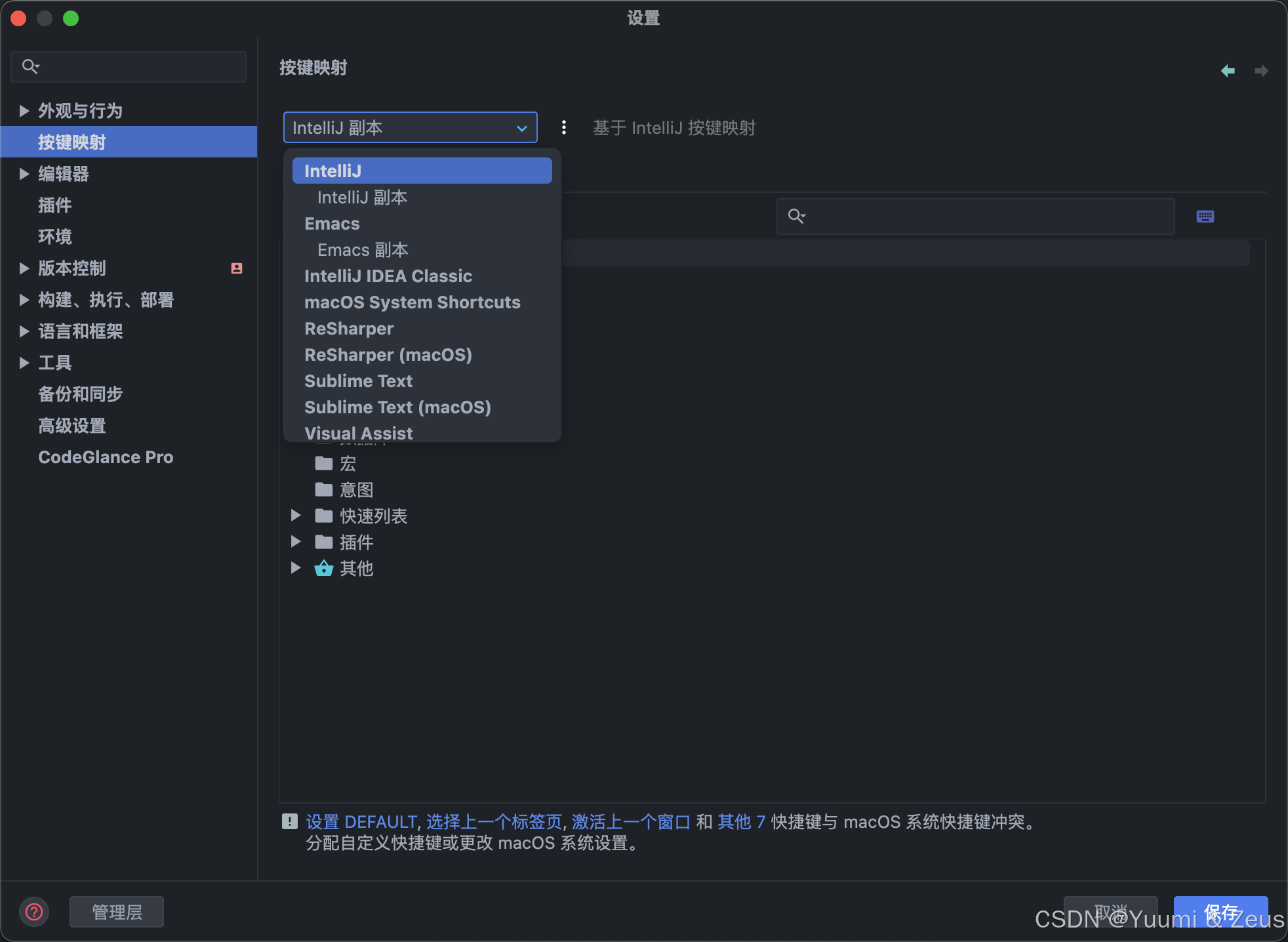The width and height of the screenshot is (1288, 942).
Task: Click the settings sidebar search field
Action: tap(138, 67)
